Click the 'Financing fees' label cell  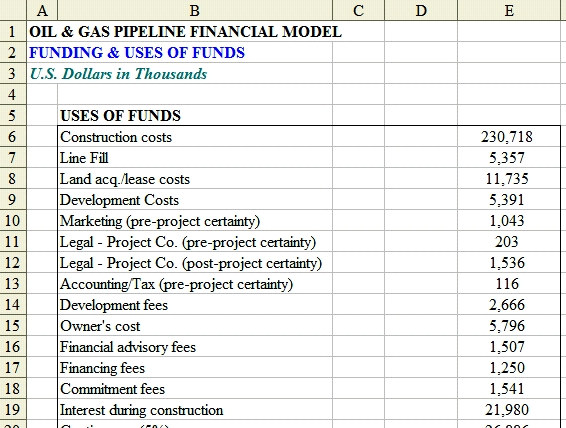click(195, 367)
